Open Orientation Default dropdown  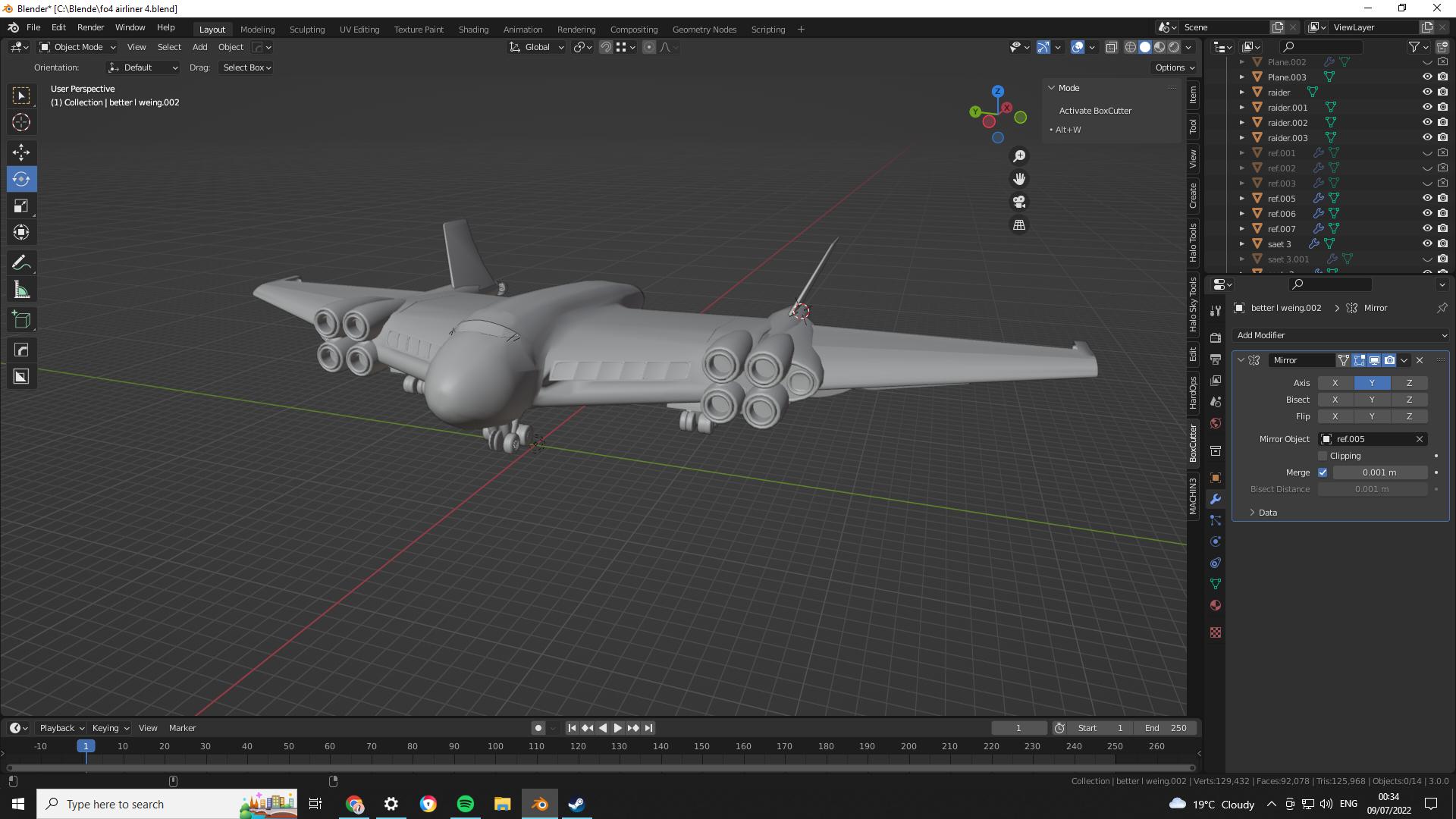click(143, 67)
